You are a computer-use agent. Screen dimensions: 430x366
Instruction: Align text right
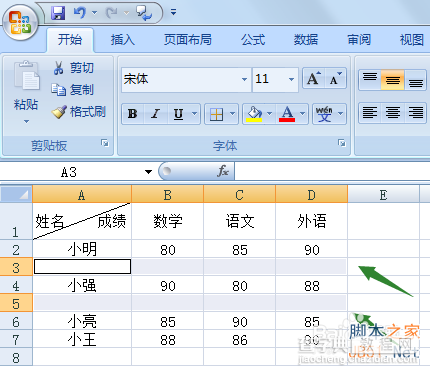pyautogui.click(x=415, y=113)
